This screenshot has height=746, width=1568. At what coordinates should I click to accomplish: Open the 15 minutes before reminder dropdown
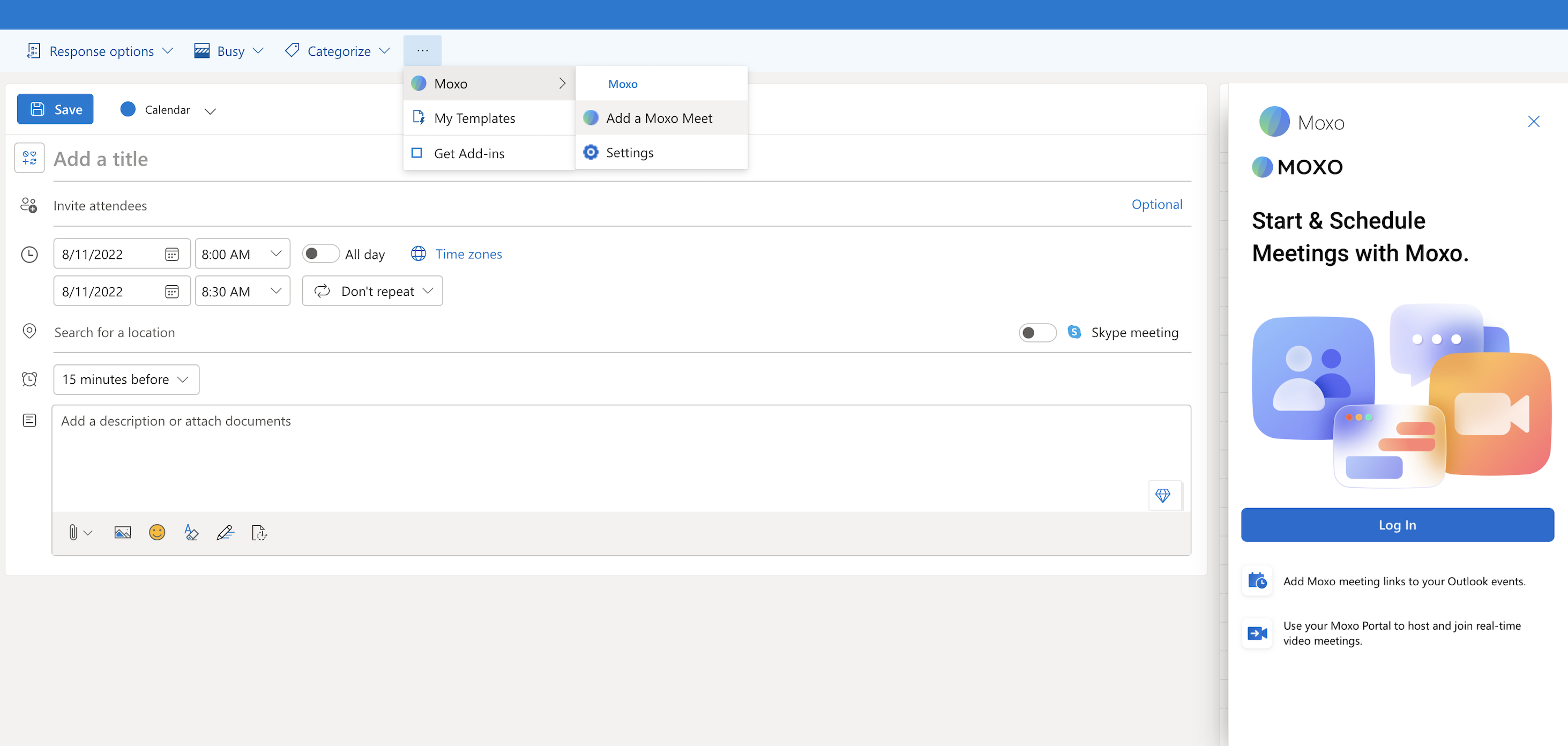pos(126,379)
